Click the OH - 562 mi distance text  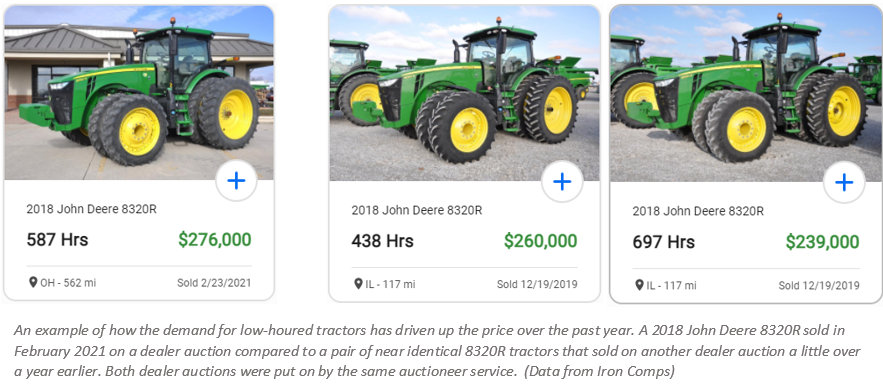coord(68,283)
